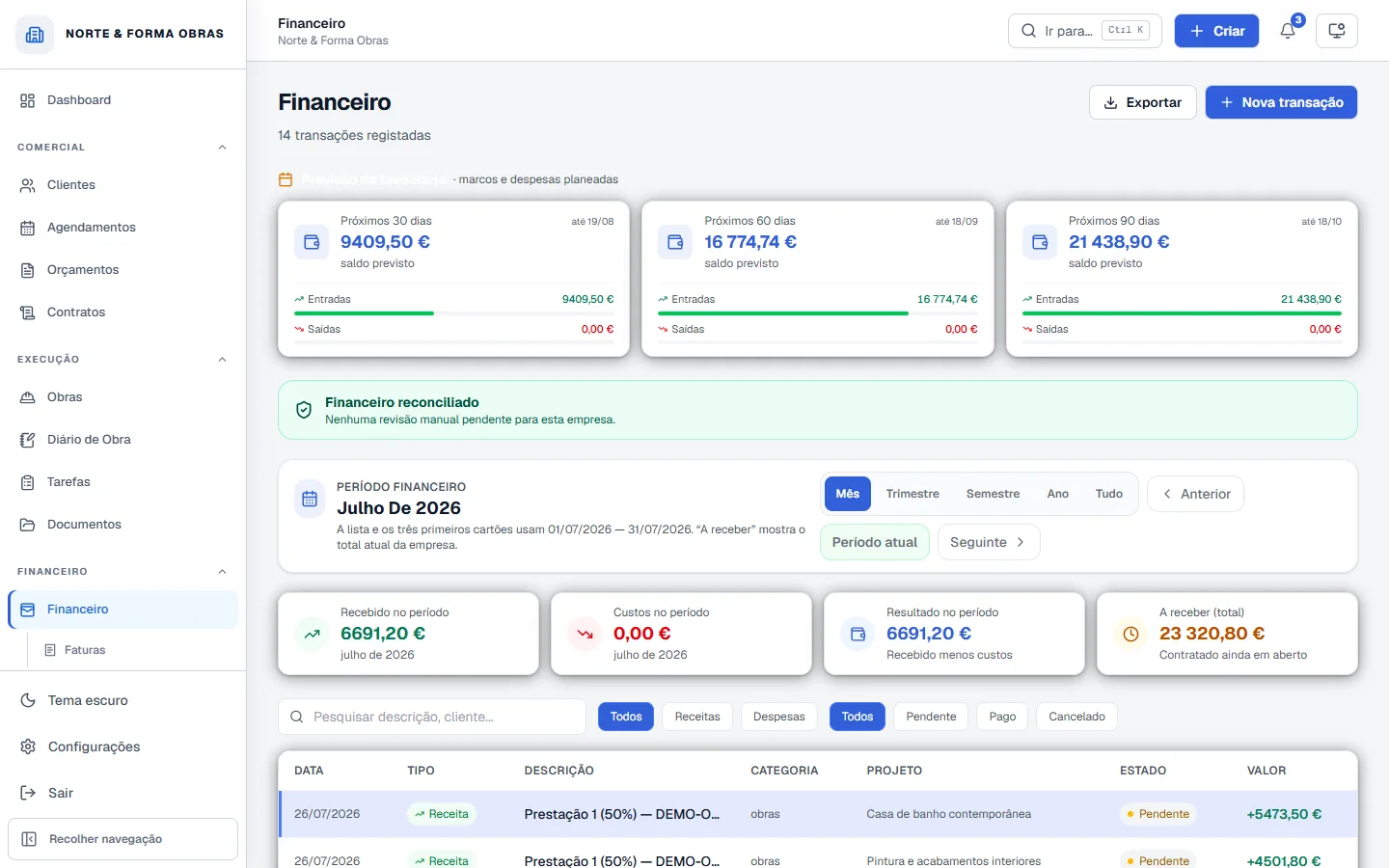Go to Seguinte period
Image resolution: width=1389 pixels, height=868 pixels.
989,542
